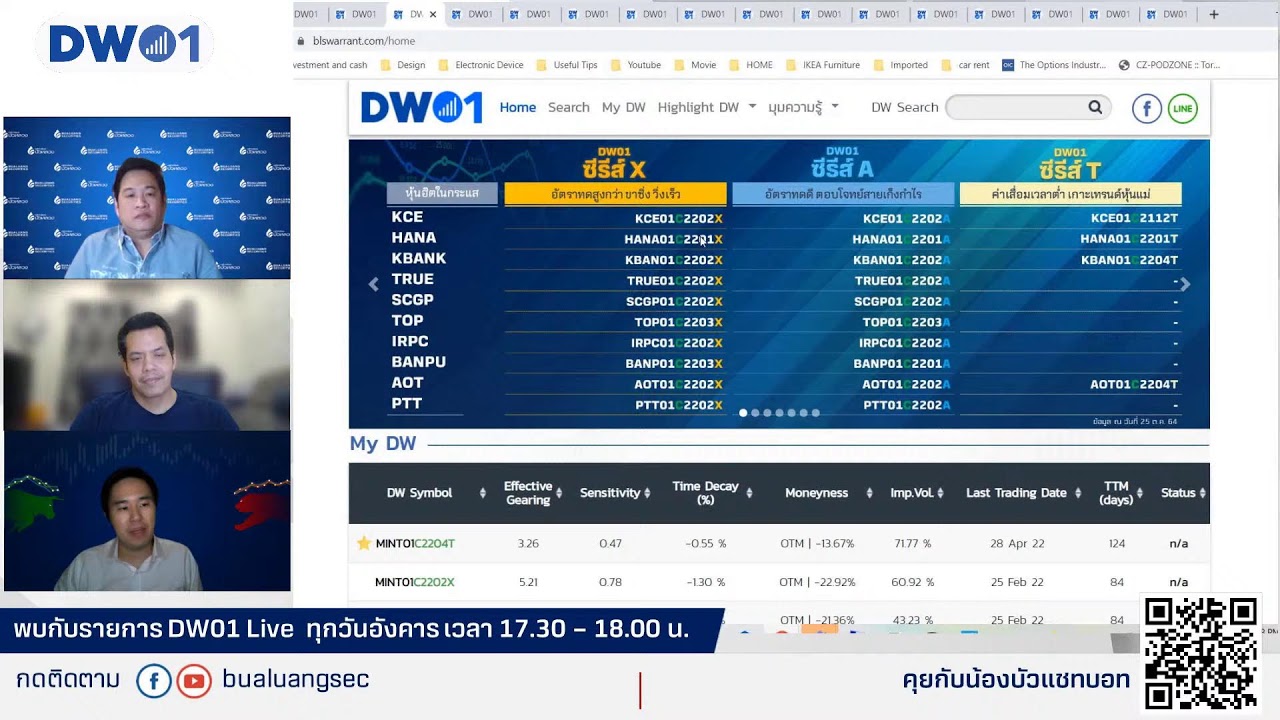Click the OTM | -22.92% moneyness cell

[817, 582]
